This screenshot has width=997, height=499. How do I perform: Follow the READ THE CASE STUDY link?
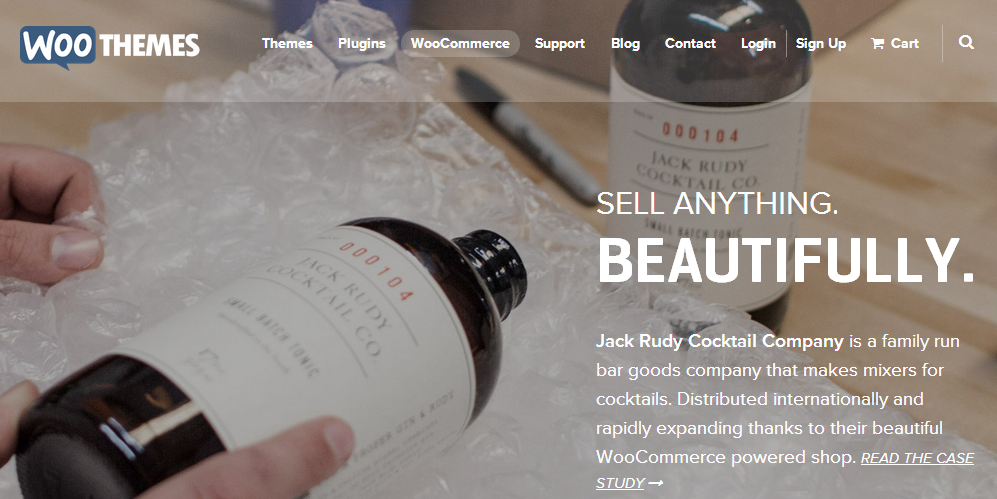785,470
